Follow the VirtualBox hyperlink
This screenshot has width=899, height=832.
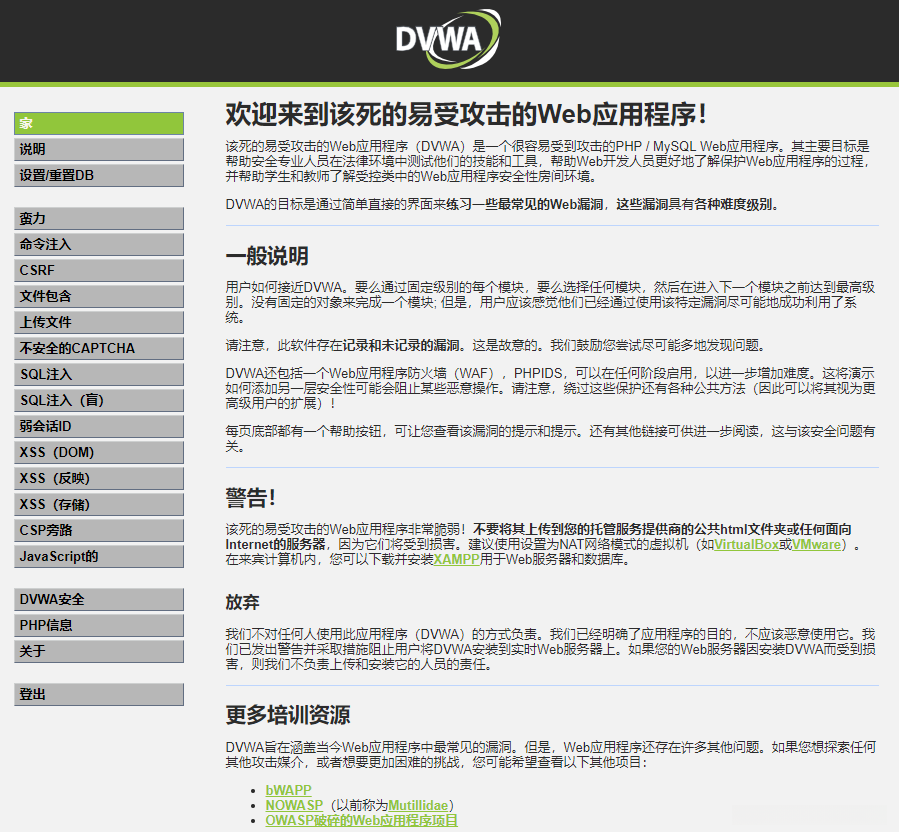[746, 544]
